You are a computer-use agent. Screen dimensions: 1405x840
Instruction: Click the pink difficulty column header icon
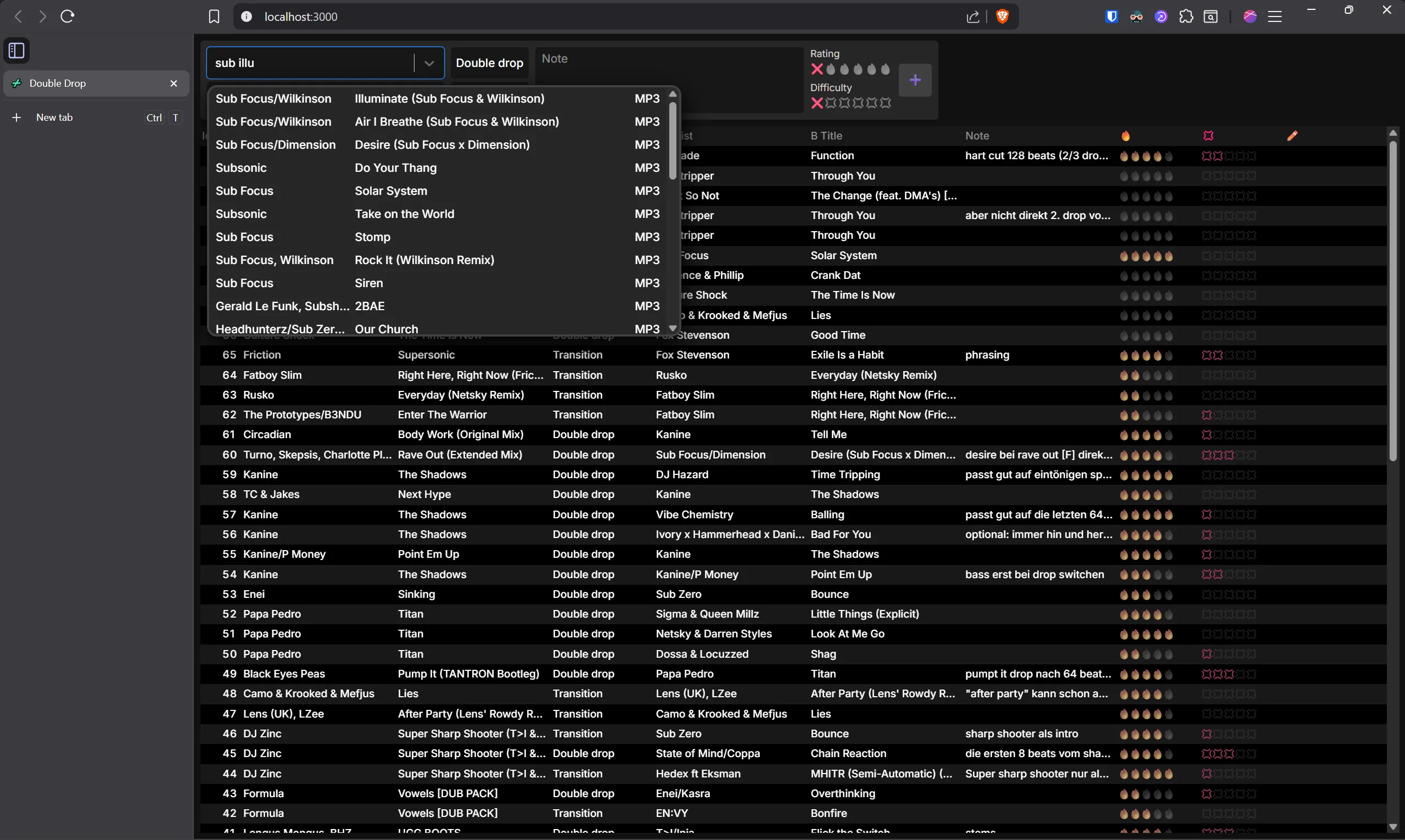[x=1208, y=136]
